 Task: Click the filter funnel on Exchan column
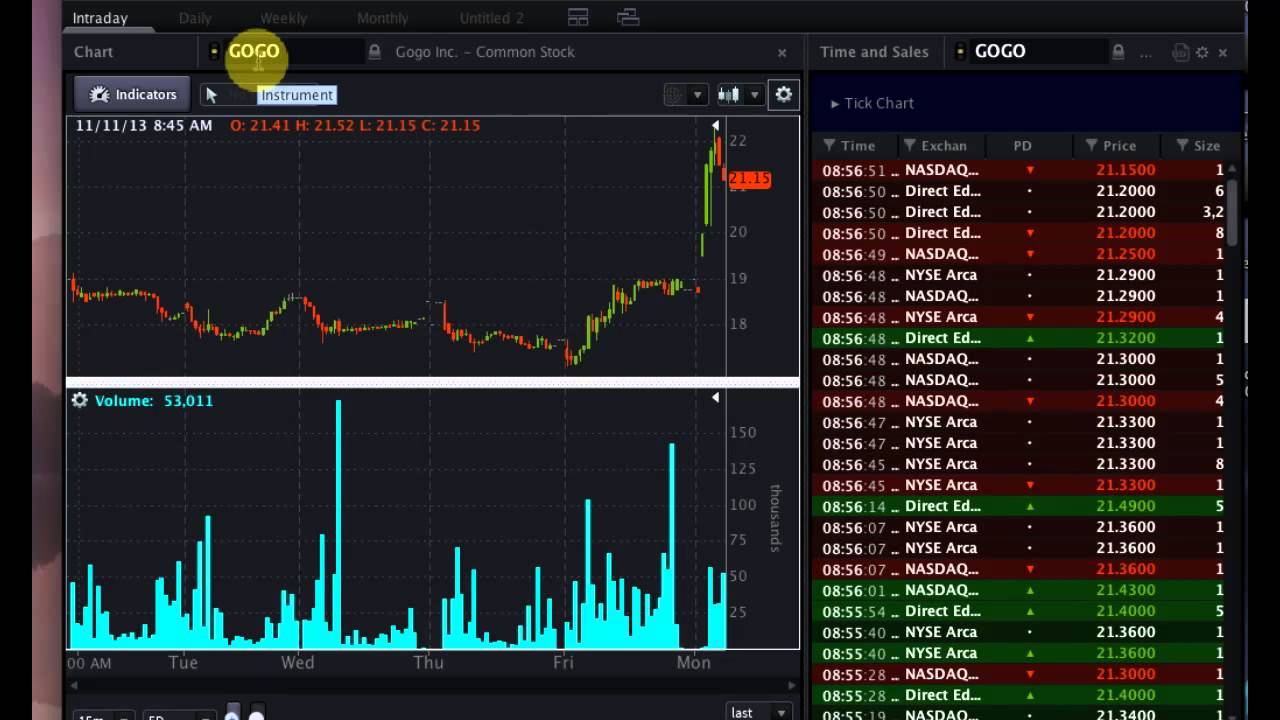[910, 146]
